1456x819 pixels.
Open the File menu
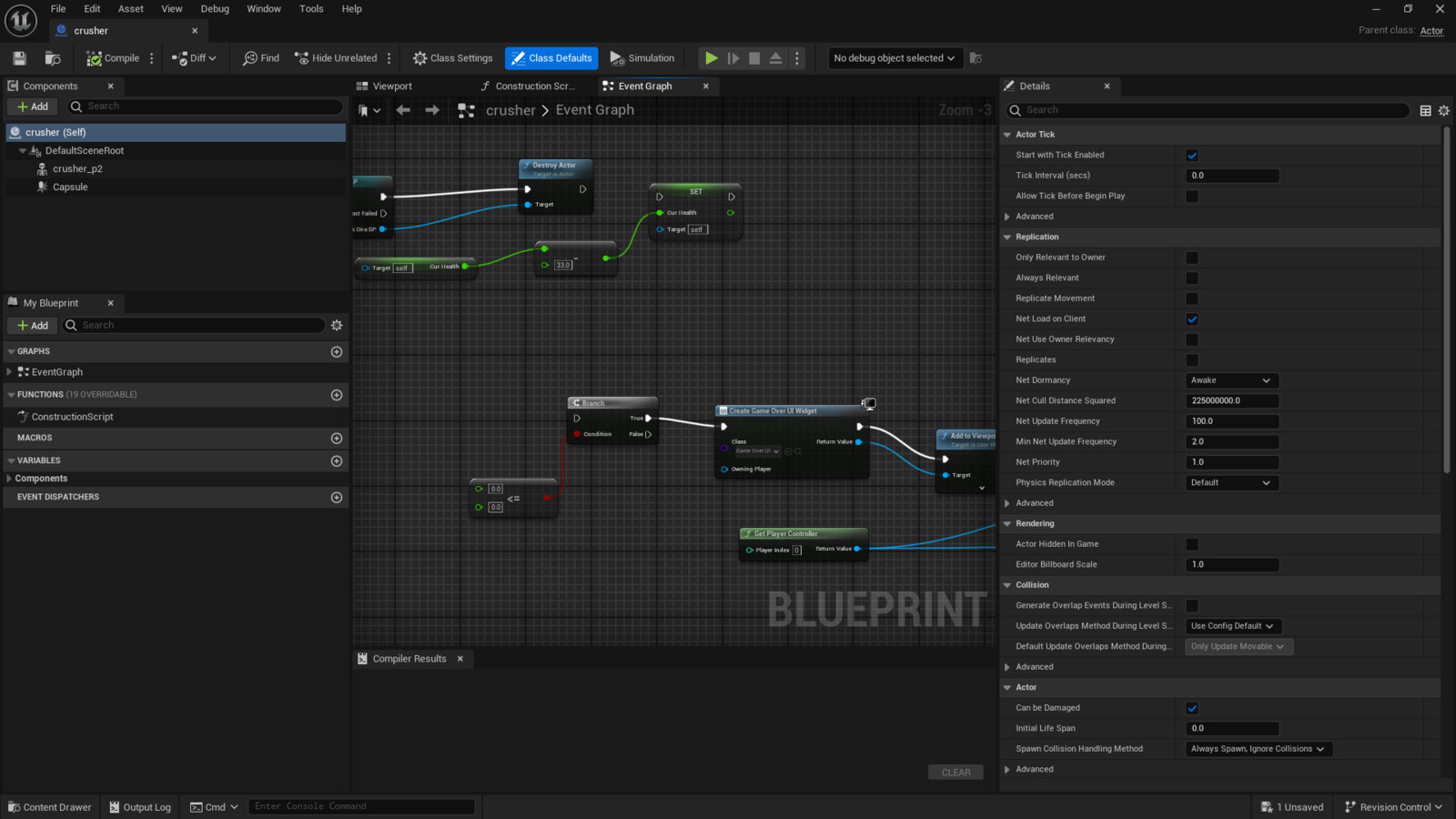pos(58,9)
